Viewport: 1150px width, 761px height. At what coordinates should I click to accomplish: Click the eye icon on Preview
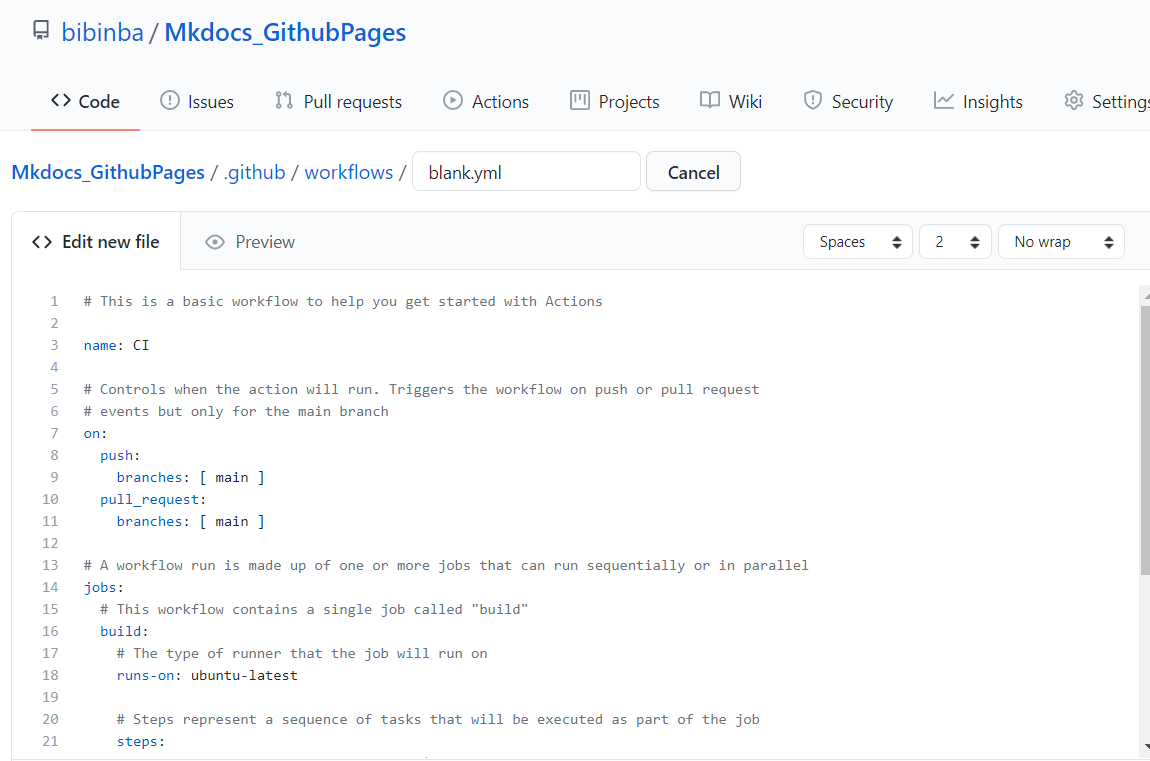(x=215, y=242)
